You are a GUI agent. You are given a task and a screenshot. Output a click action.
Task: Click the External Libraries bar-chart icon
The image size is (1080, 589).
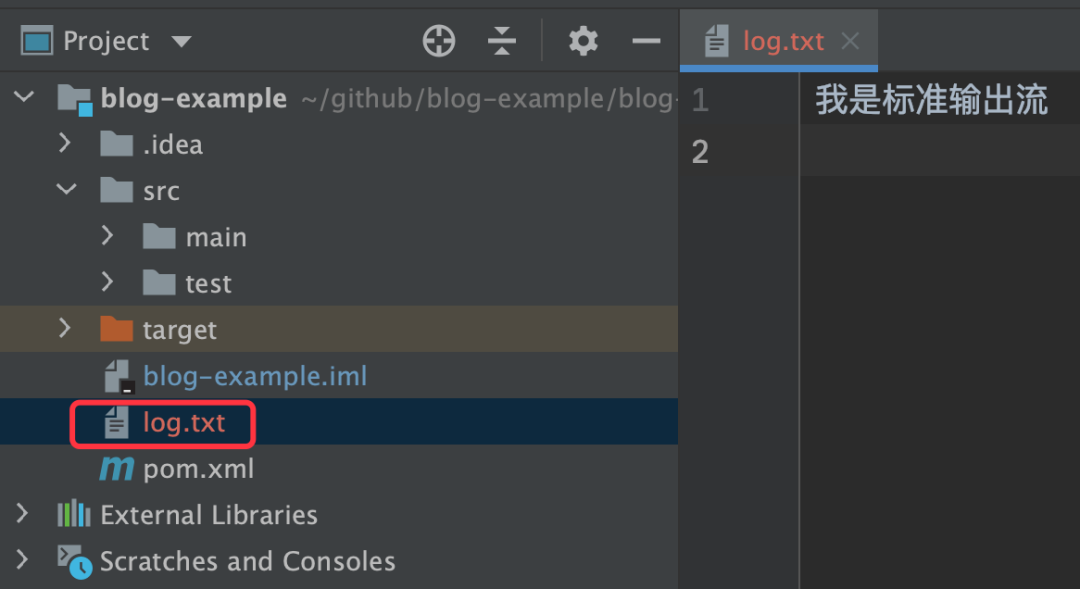coord(74,515)
